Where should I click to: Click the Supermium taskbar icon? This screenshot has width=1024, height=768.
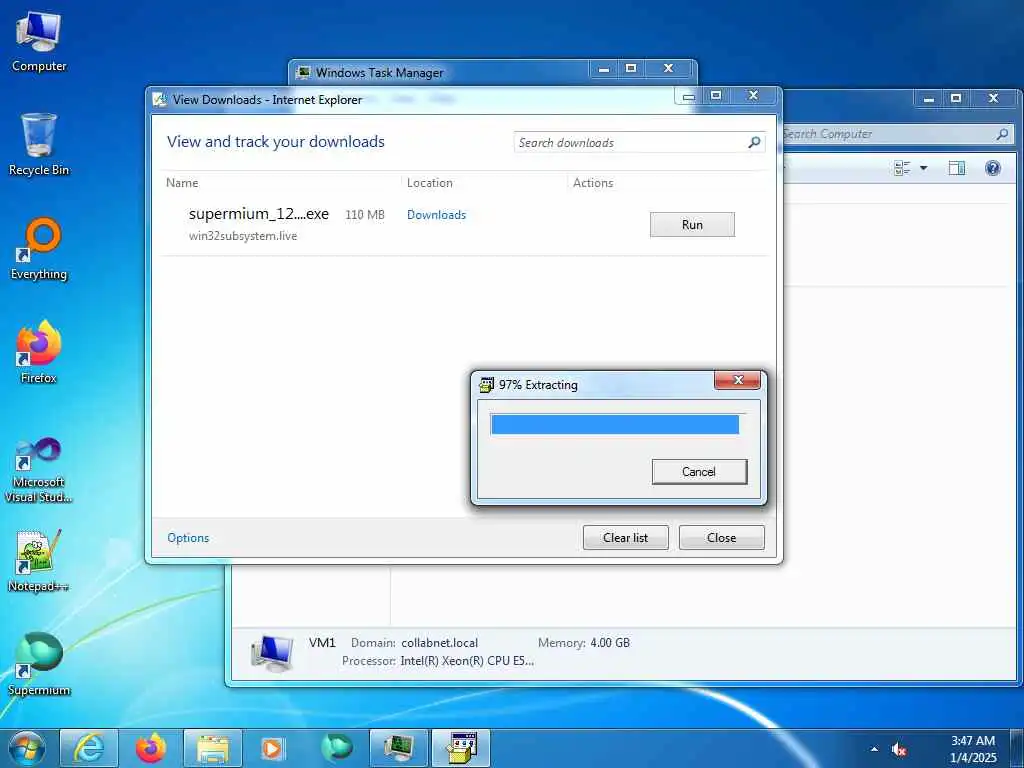coord(337,748)
